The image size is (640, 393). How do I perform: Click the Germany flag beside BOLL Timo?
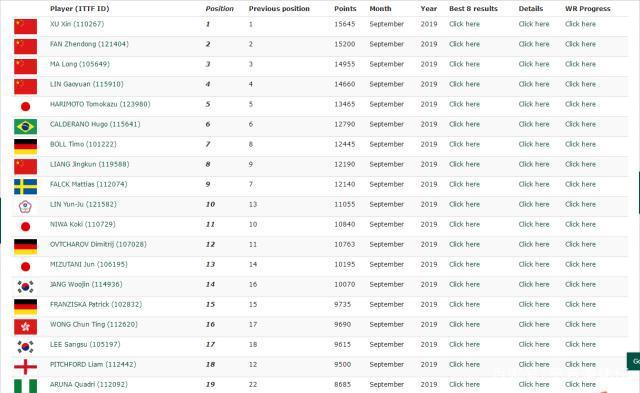coord(25,147)
